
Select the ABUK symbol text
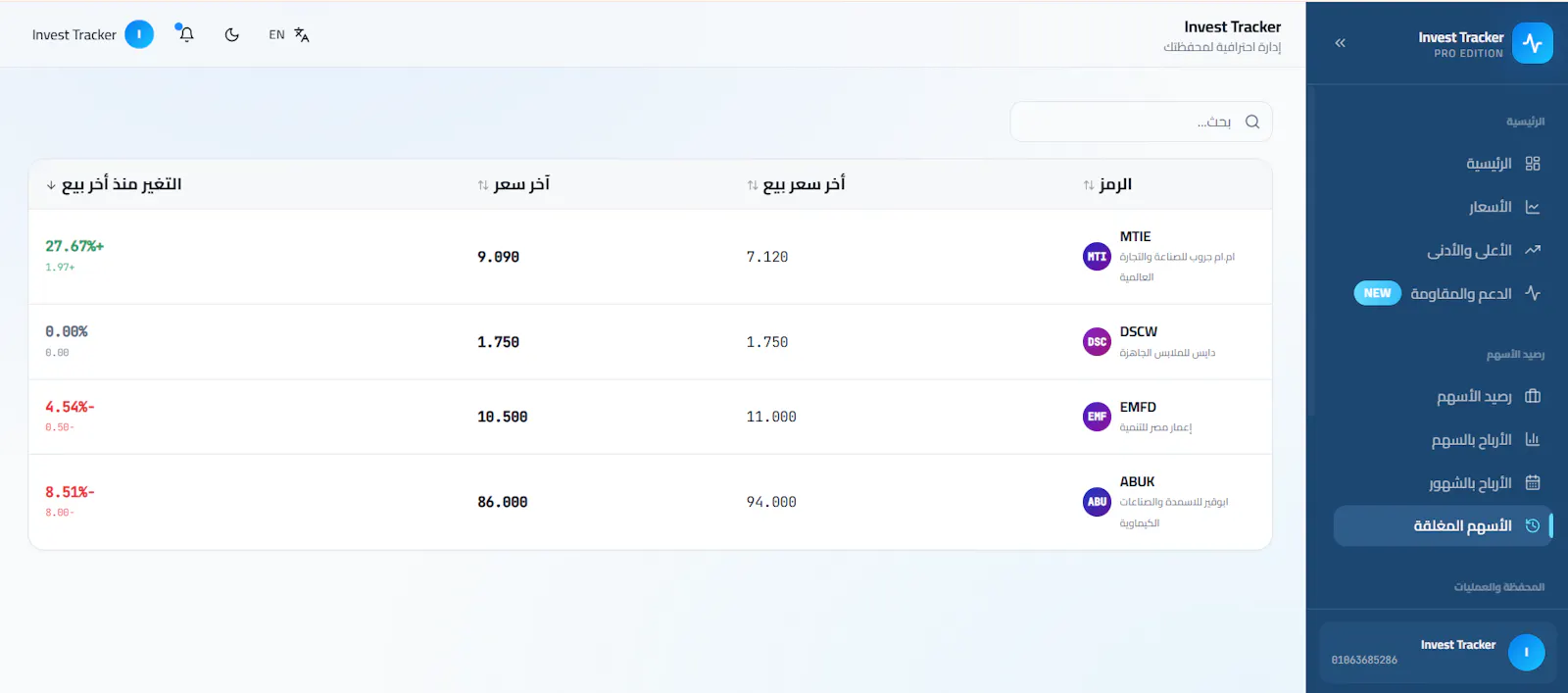[x=1137, y=481]
